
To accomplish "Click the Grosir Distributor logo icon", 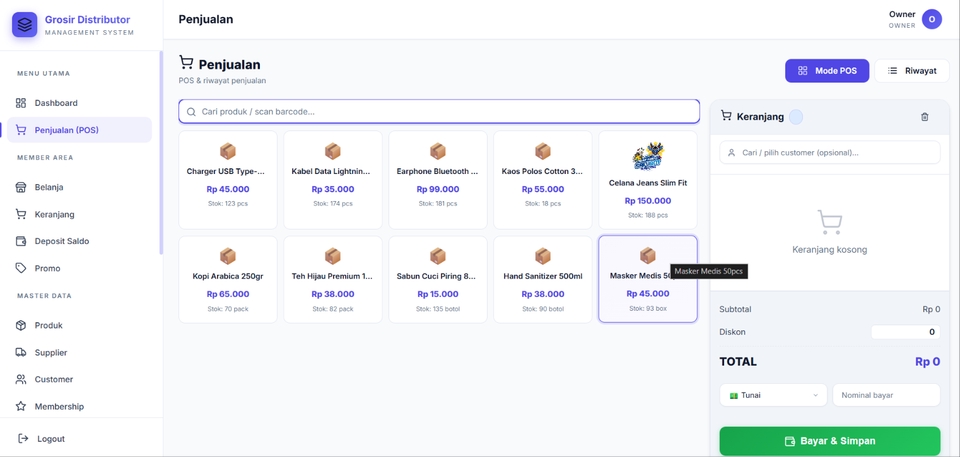I will click(24, 25).
